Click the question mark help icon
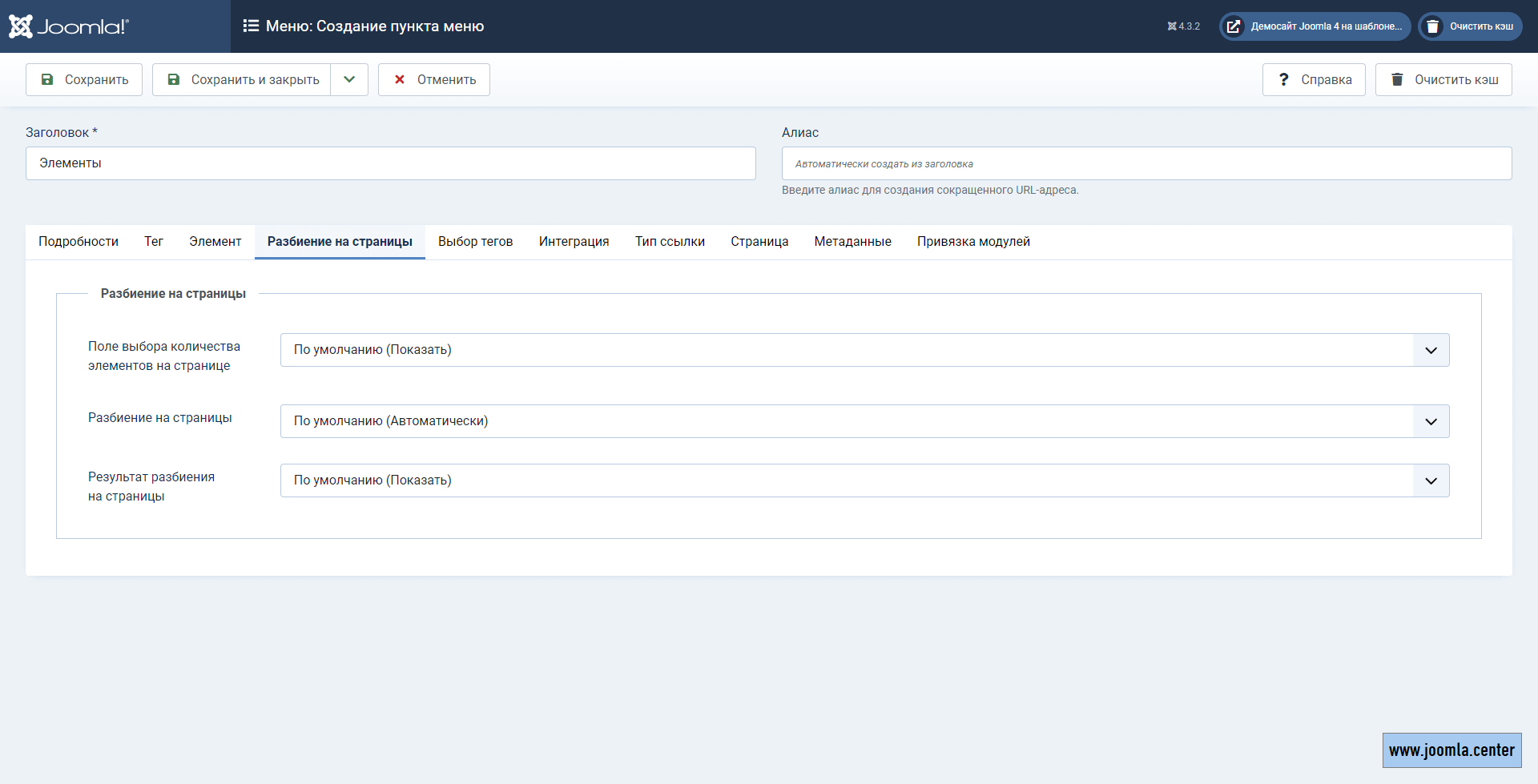Image resolution: width=1538 pixels, height=784 pixels. tap(1283, 80)
